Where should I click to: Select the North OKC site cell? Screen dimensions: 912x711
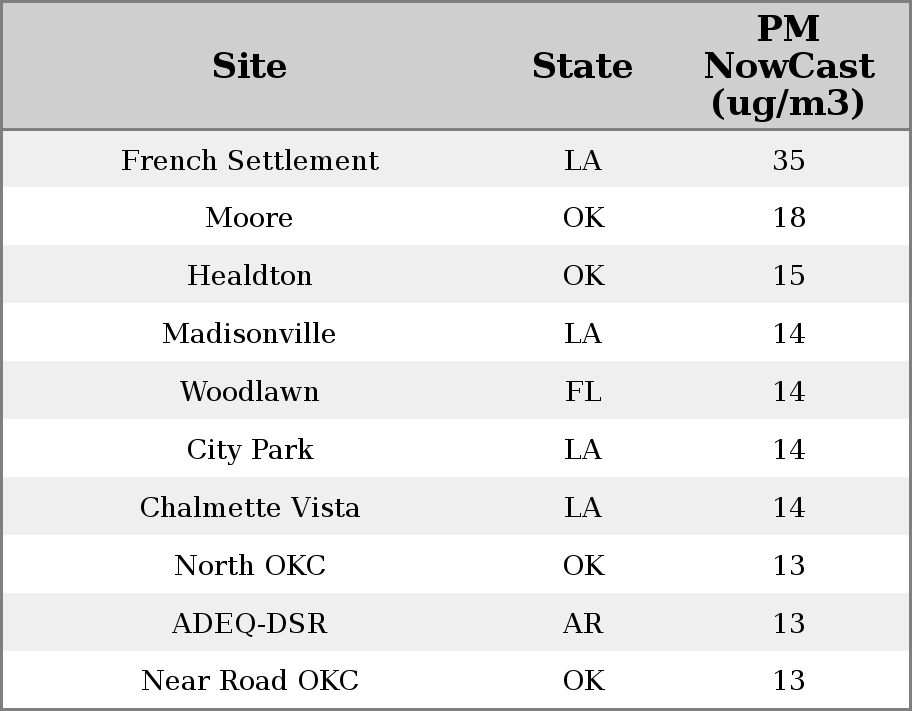249,566
